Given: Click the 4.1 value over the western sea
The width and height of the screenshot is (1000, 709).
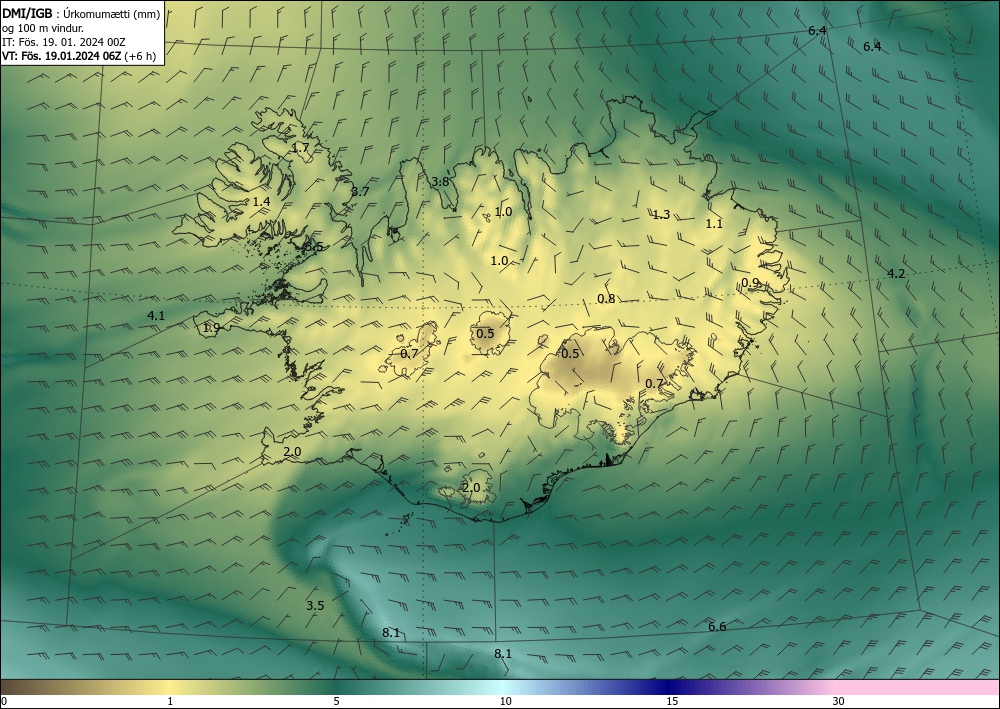Looking at the screenshot, I should 156,316.
